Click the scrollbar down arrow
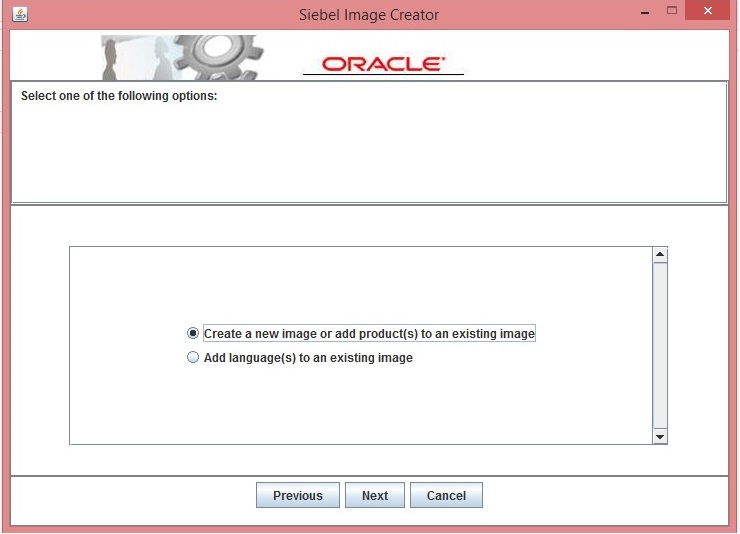This screenshot has height=534, width=740. coord(660,437)
